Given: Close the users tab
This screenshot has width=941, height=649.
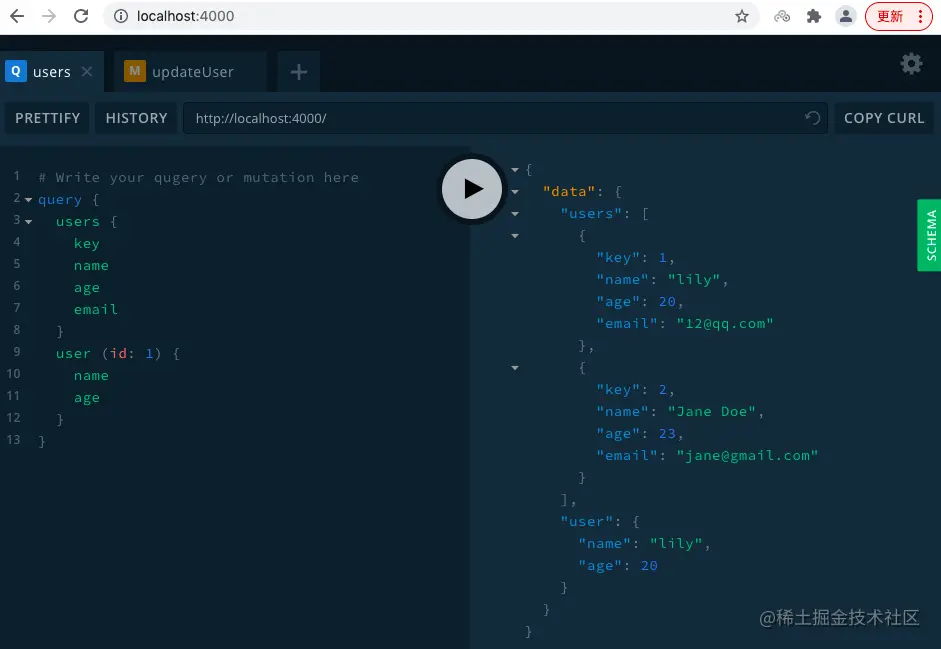Looking at the screenshot, I should [x=87, y=71].
